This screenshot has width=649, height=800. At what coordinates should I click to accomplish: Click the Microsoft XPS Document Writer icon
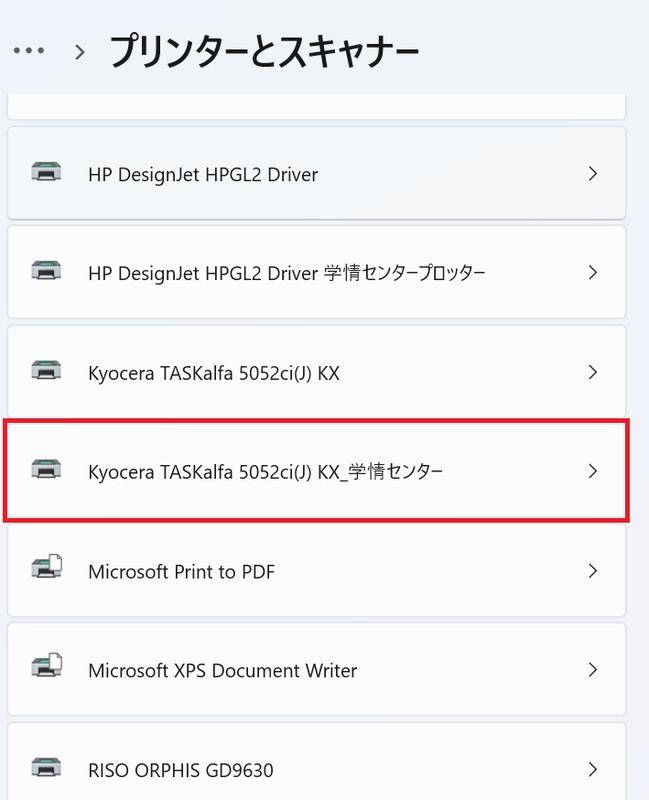(x=47, y=665)
